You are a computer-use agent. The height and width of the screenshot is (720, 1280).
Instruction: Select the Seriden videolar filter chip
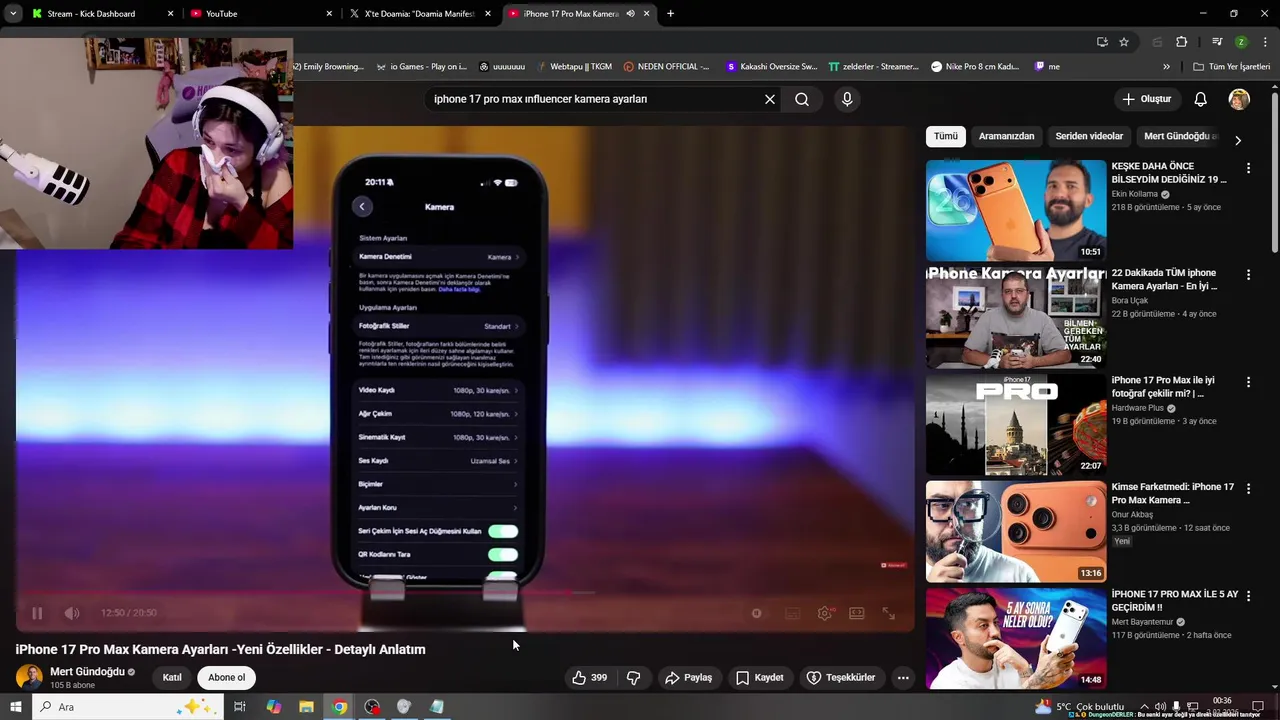1089,136
